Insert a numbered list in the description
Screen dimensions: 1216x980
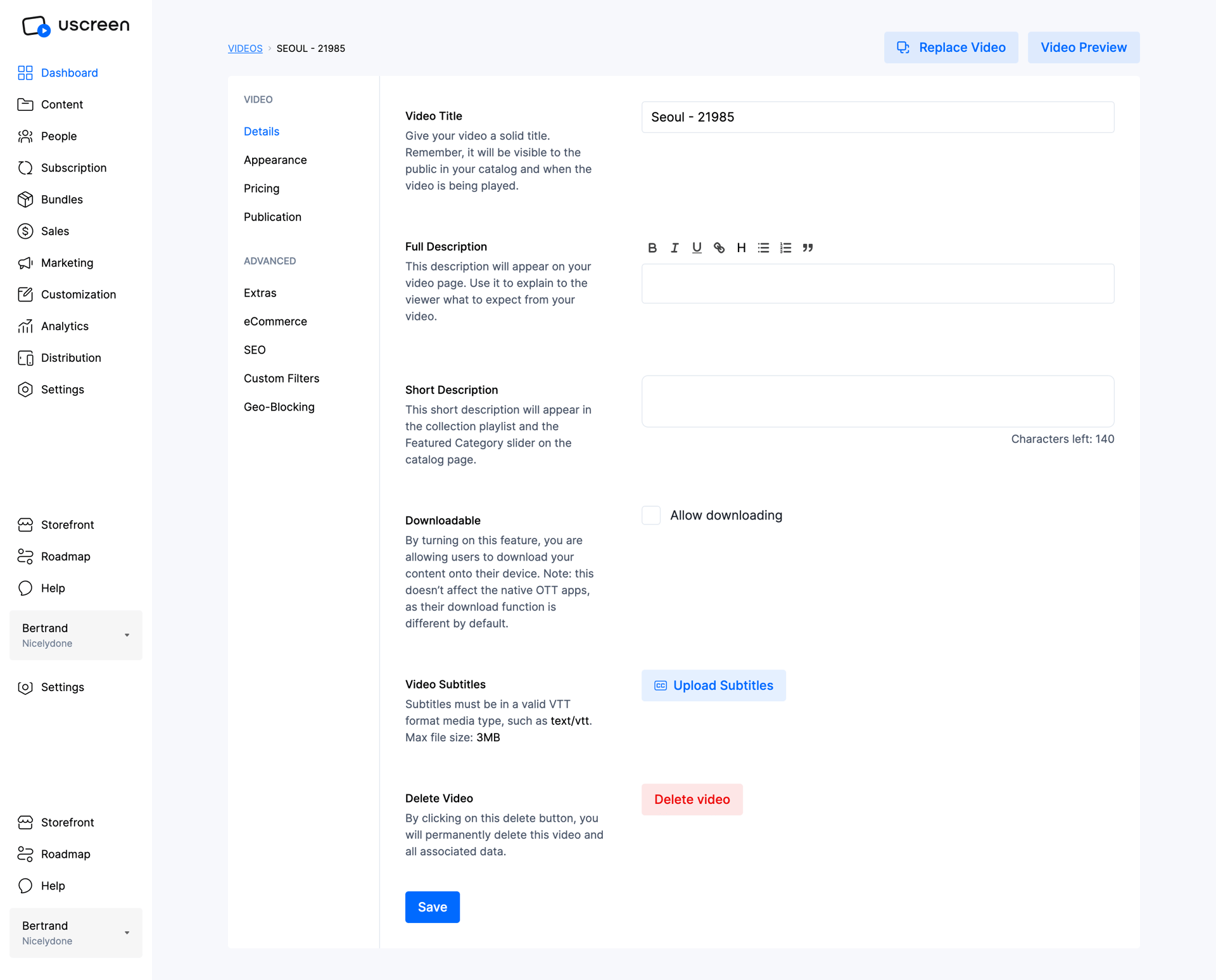click(785, 248)
